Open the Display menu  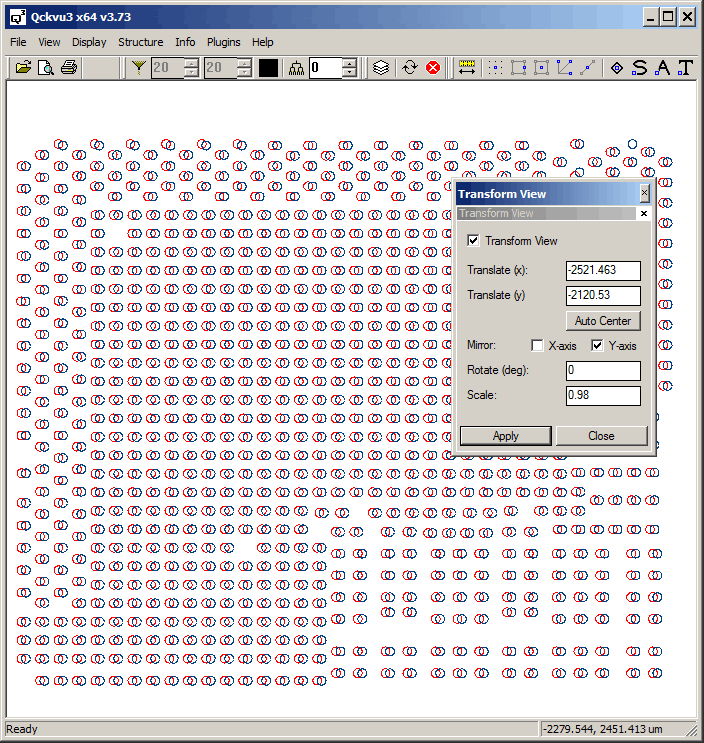(x=89, y=42)
